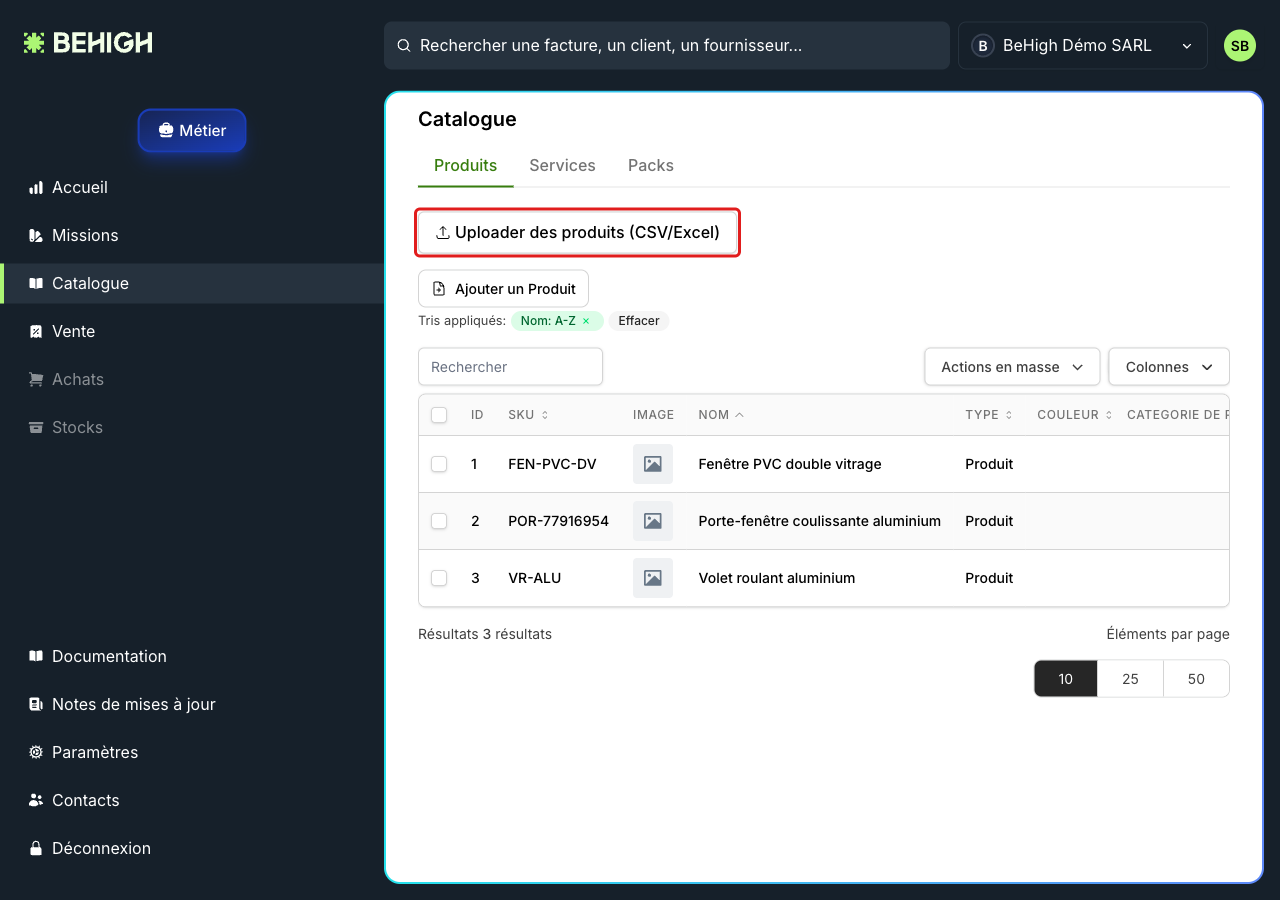This screenshot has height=900, width=1280.
Task: Click the Achats cart icon
Action: click(36, 380)
